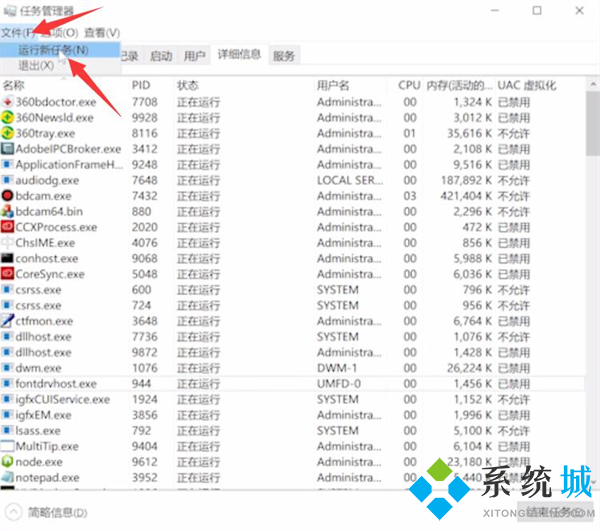Click the 421,404 K memory value
Screen dimensions: 600x531
coord(466,196)
